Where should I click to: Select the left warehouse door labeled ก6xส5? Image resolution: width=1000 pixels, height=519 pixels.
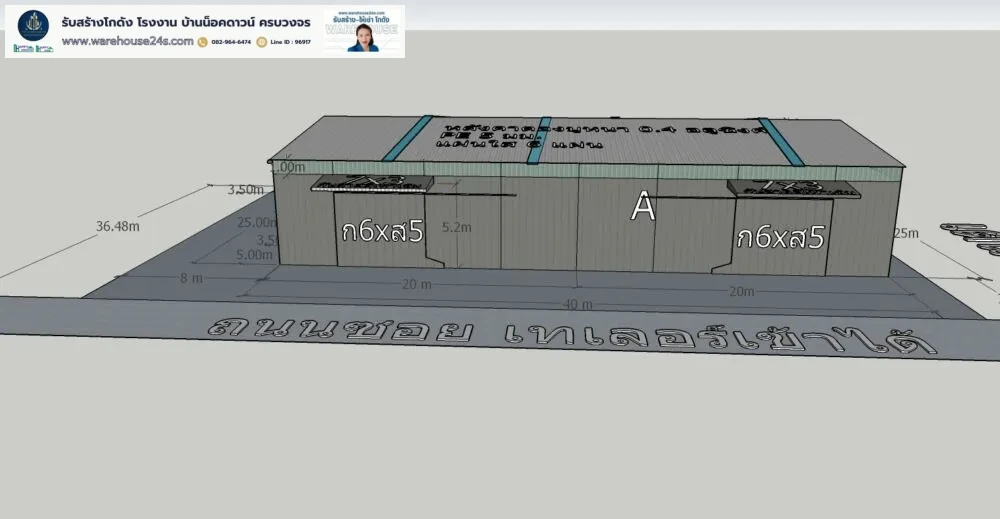pos(384,232)
